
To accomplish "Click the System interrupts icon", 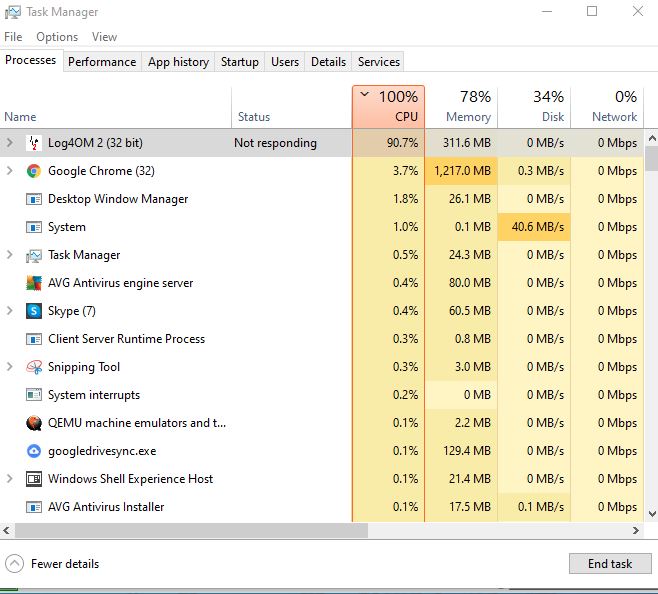I will [34, 395].
